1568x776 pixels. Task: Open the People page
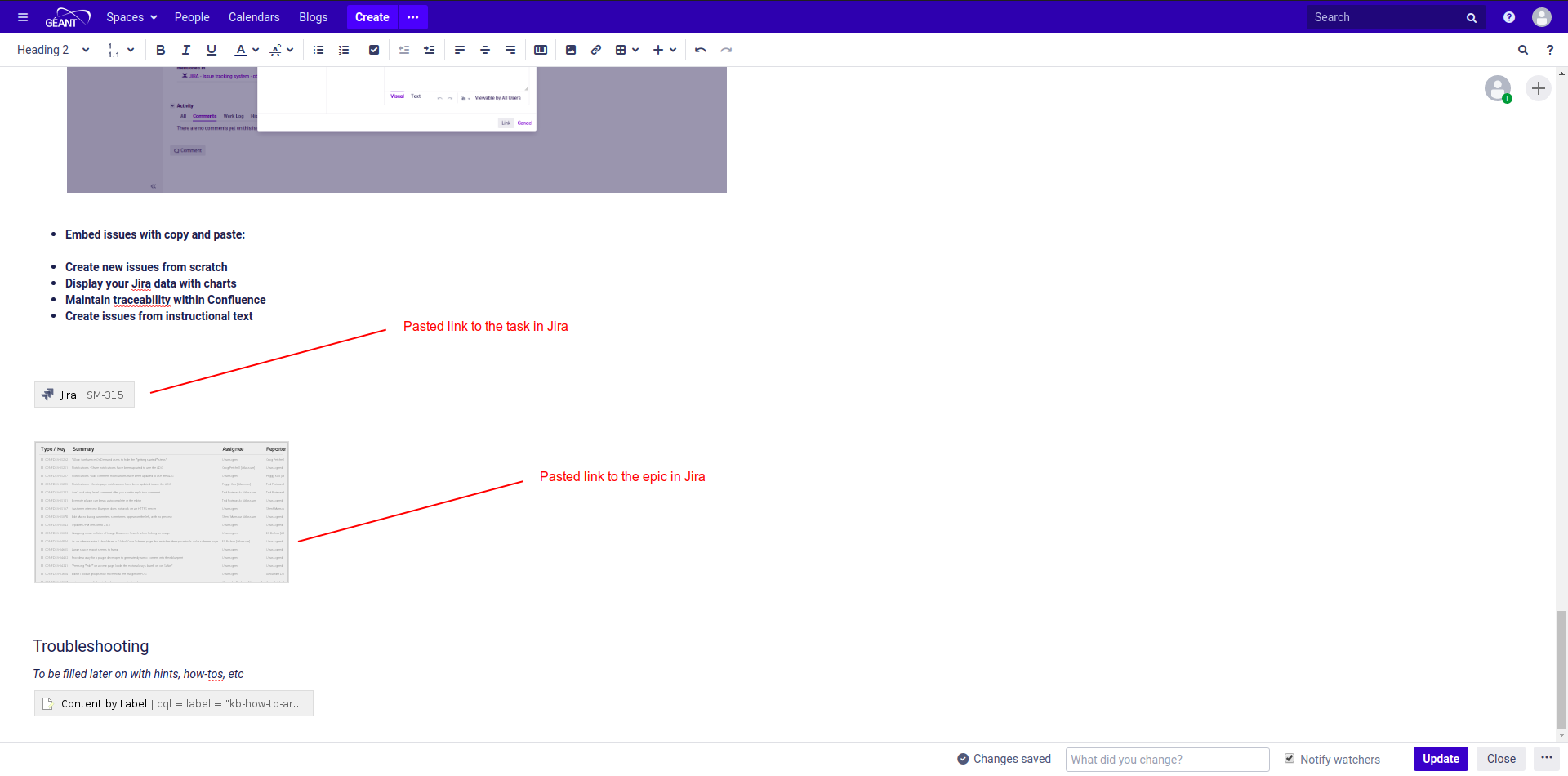point(192,17)
